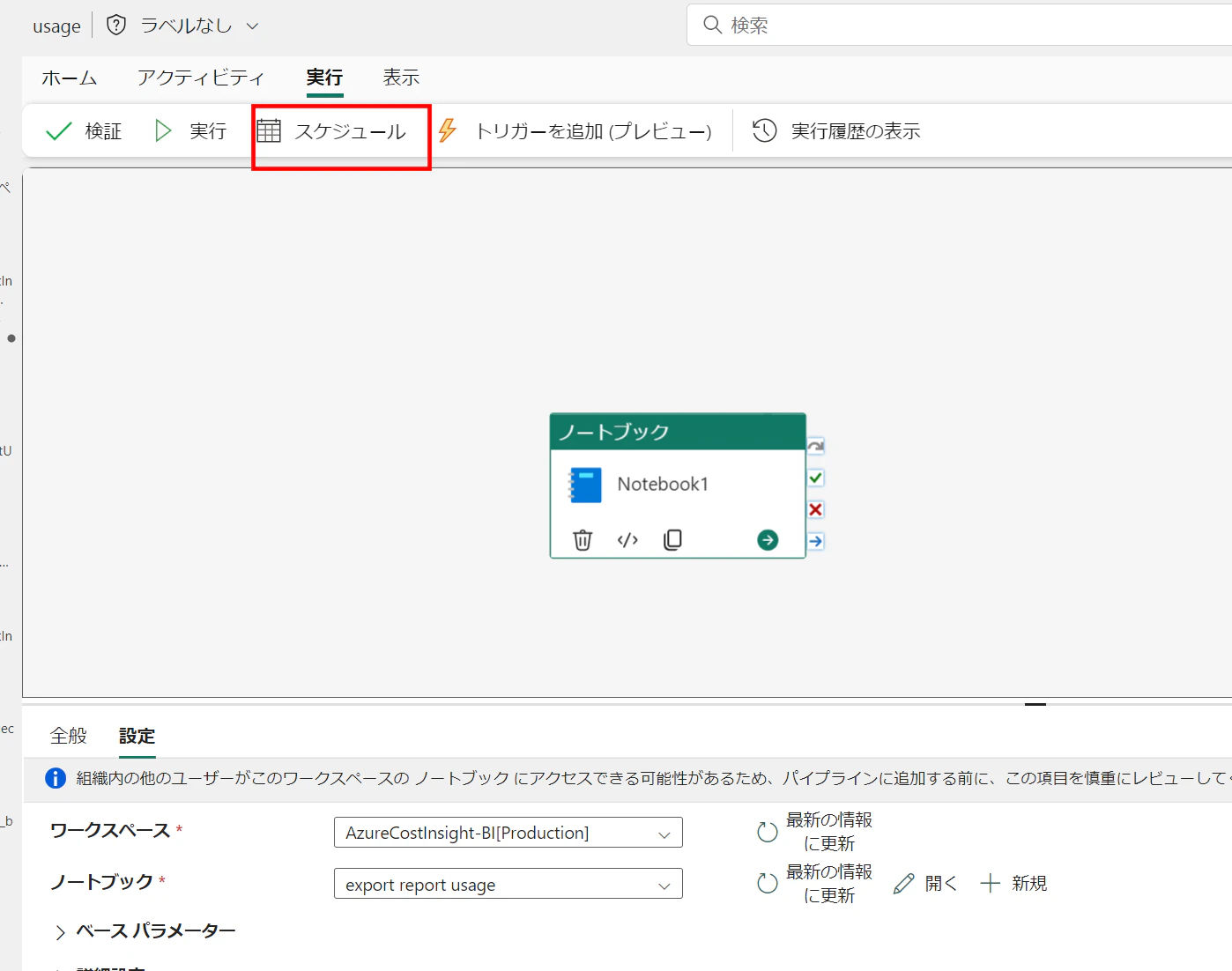Refresh workspace list with 最新の情報に更新
The height and width of the screenshot is (971, 1232).
point(814,832)
